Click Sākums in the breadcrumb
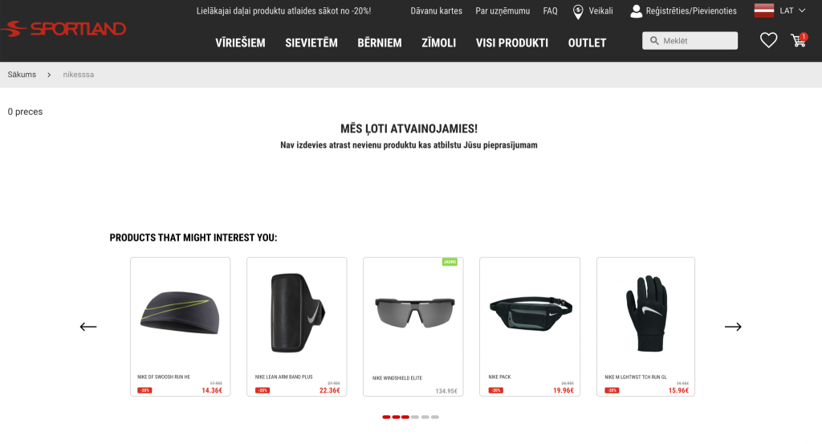The image size is (822, 444). click(21, 74)
